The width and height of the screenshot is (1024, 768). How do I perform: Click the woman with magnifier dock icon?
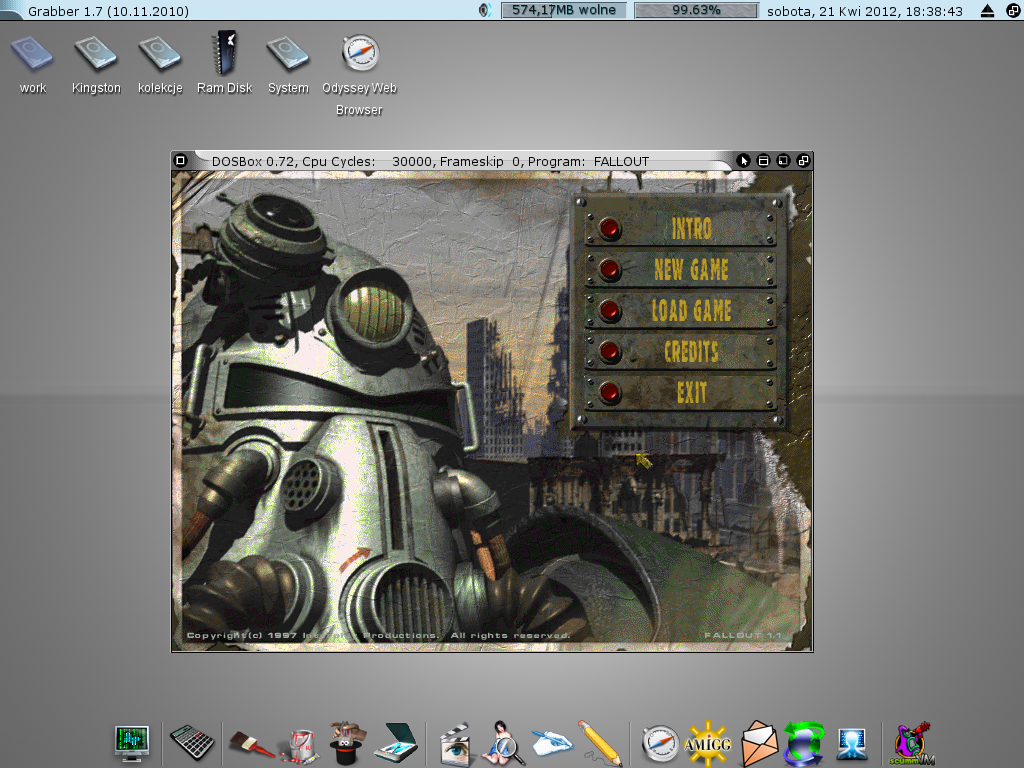point(503,743)
